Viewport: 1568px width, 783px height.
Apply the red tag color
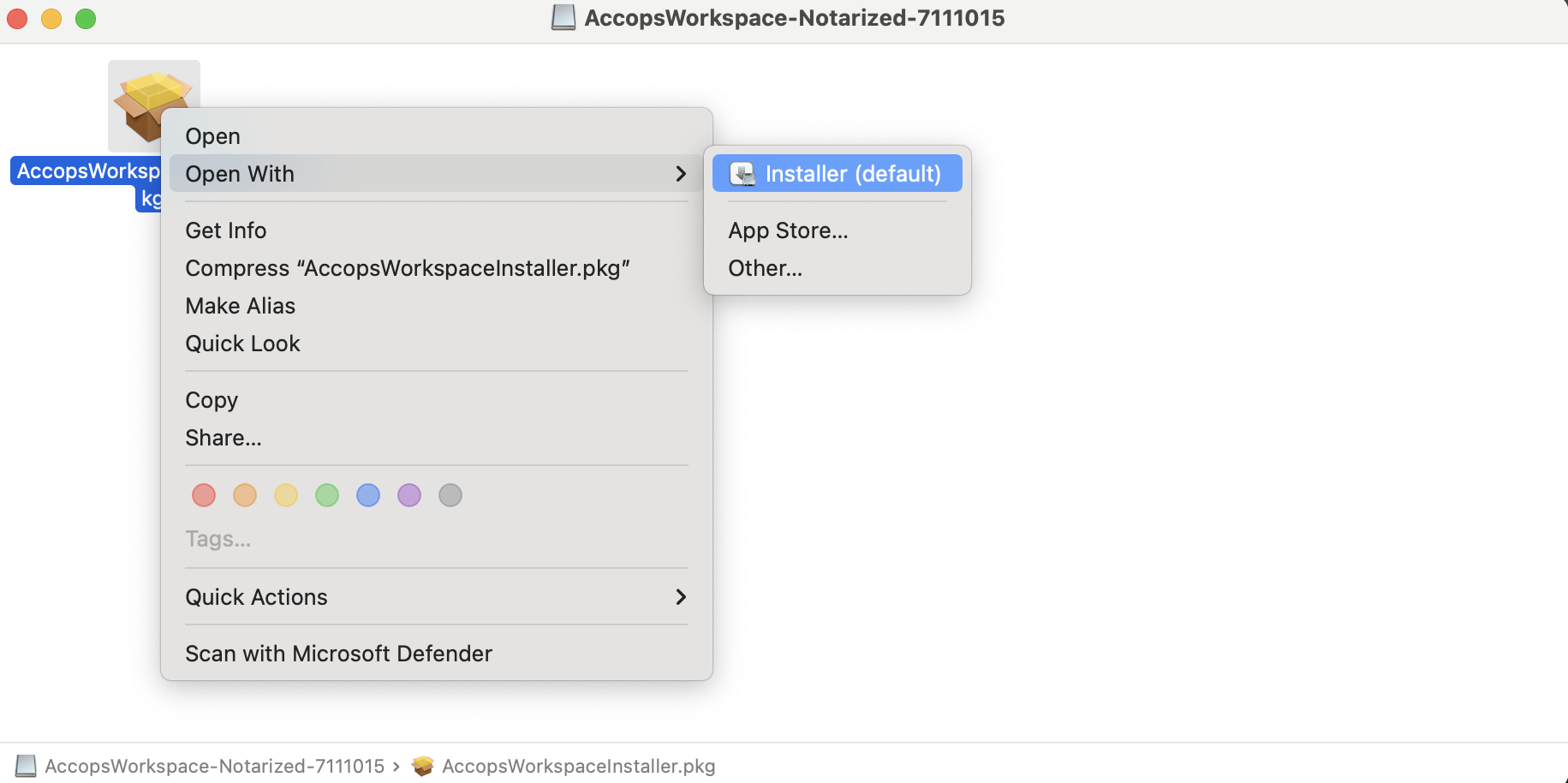tap(204, 495)
